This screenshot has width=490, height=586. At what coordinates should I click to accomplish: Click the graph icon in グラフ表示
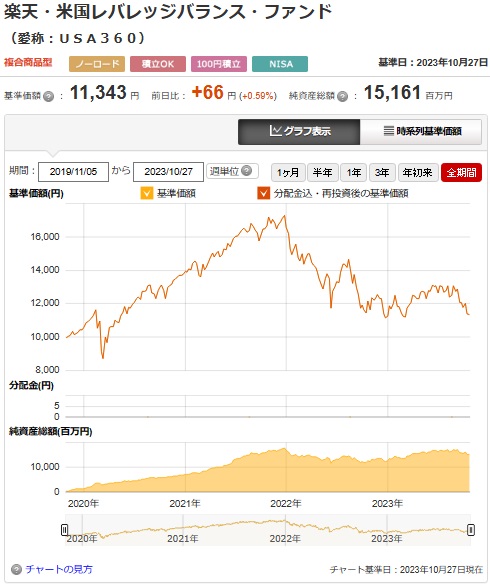pyautogui.click(x=275, y=131)
